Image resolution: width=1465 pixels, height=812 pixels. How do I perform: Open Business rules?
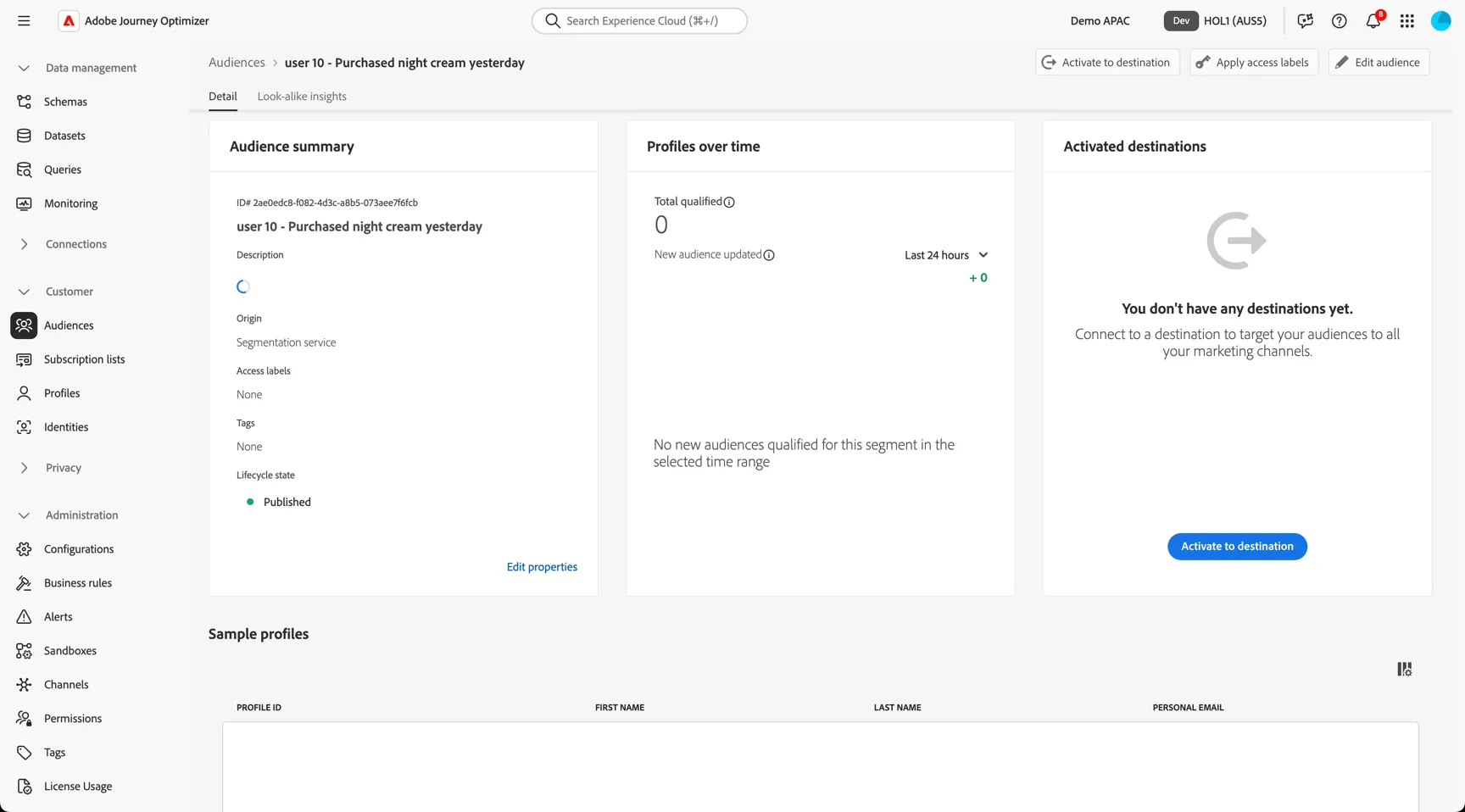[x=78, y=583]
